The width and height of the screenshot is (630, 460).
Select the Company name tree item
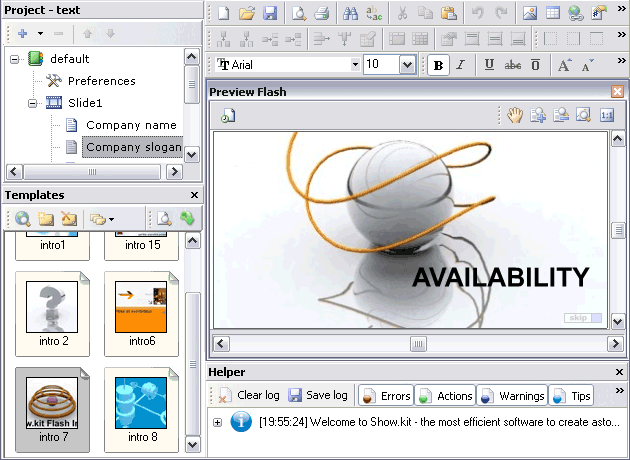click(131, 125)
